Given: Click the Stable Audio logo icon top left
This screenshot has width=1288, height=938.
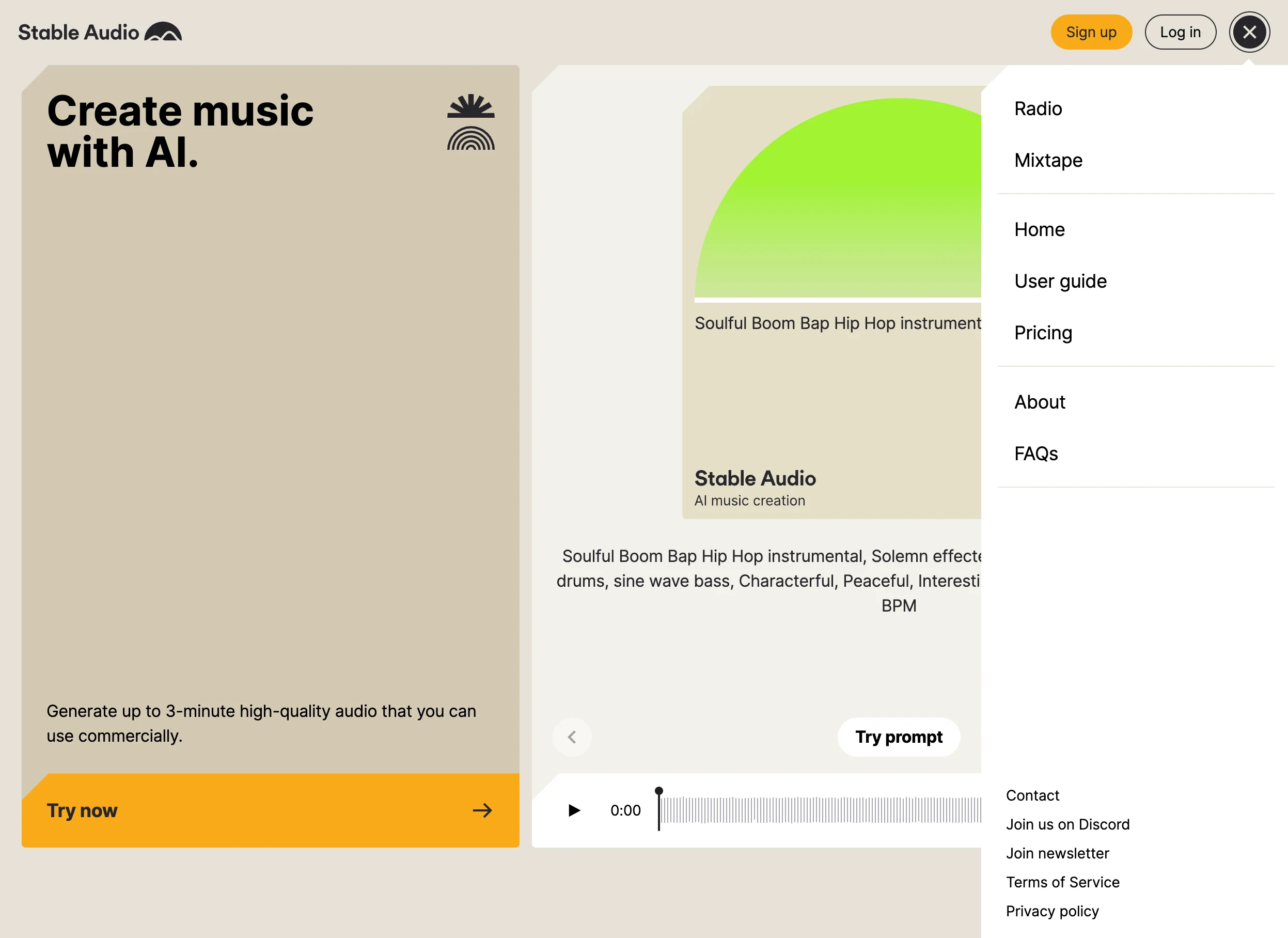Looking at the screenshot, I should [163, 32].
